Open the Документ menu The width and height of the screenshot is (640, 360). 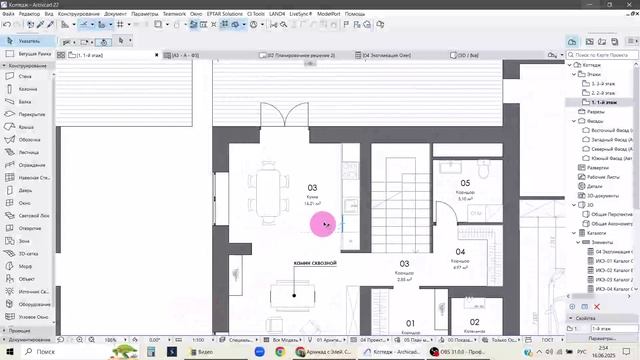[115, 14]
